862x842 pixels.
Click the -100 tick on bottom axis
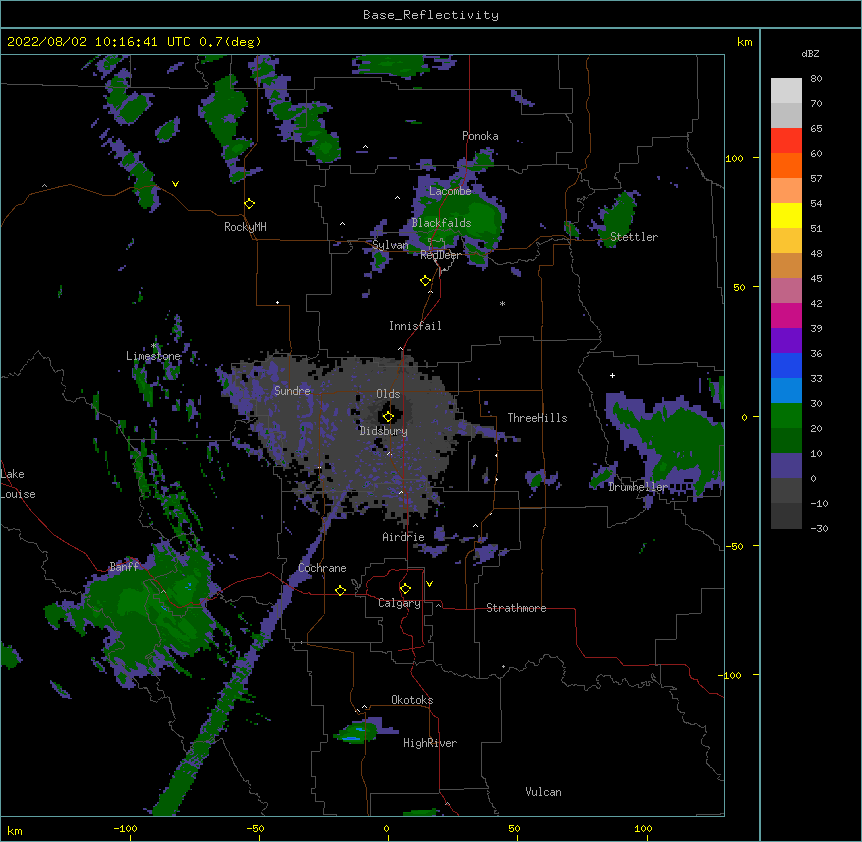click(125, 828)
